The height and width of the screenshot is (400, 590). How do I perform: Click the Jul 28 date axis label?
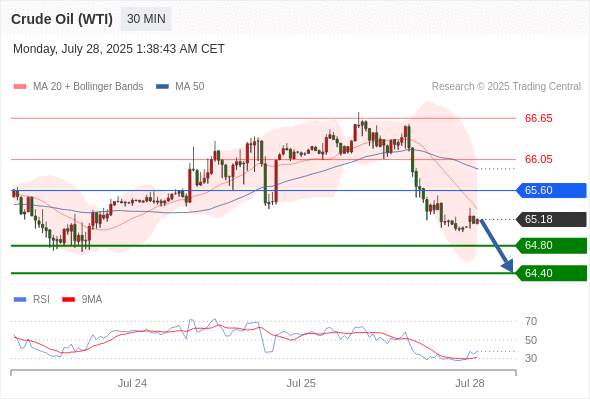470,383
